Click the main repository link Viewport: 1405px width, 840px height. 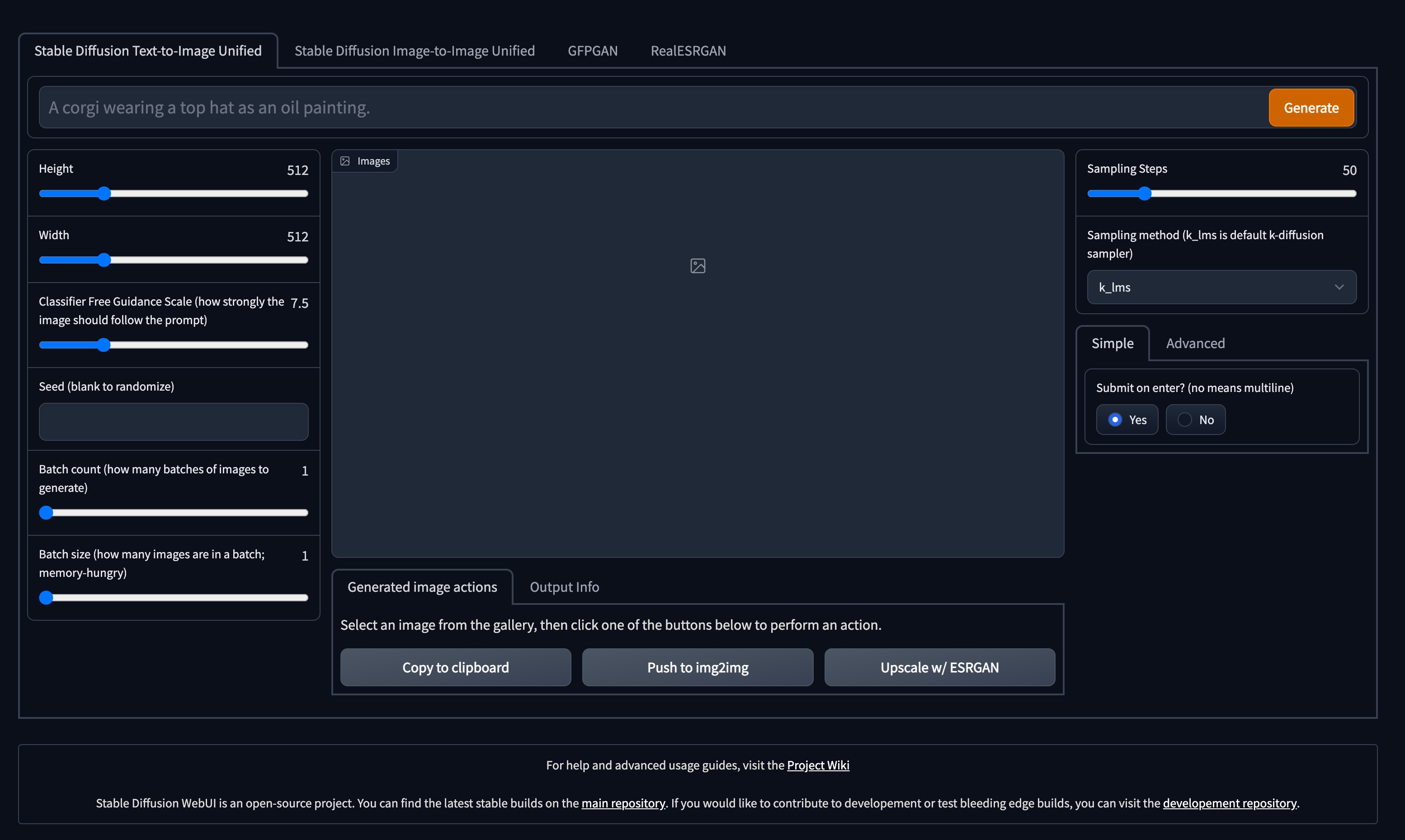click(x=622, y=803)
